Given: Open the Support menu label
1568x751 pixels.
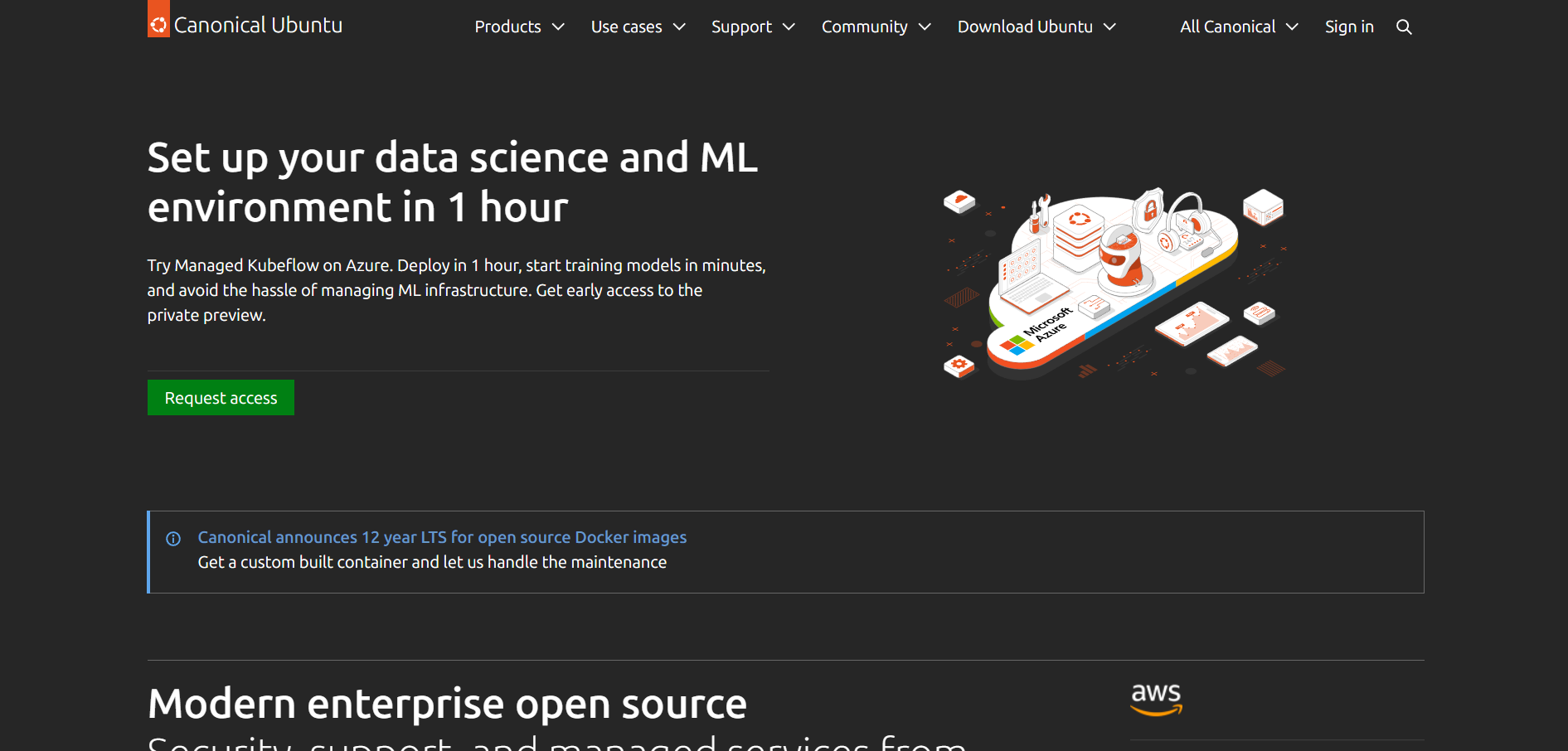Looking at the screenshot, I should pyautogui.click(x=741, y=27).
